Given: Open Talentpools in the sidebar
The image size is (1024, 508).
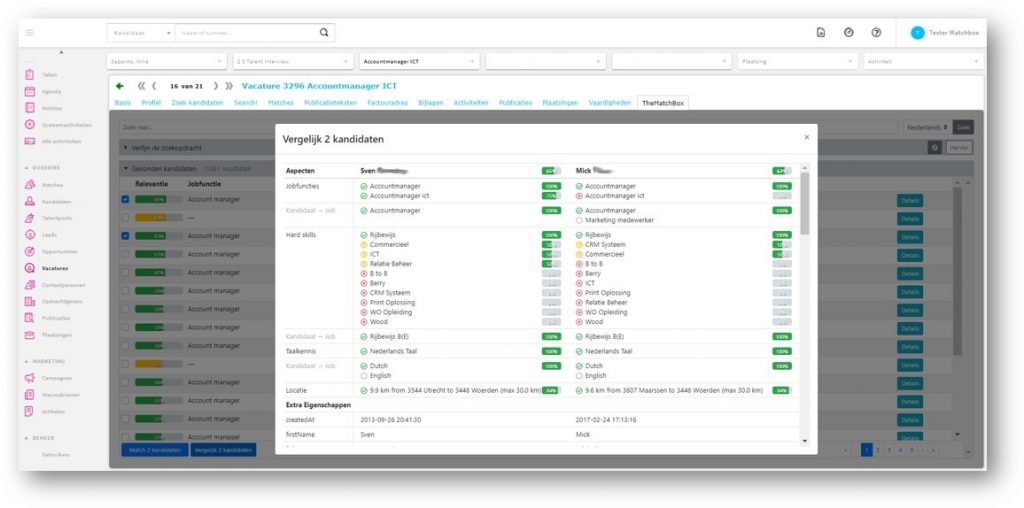Looking at the screenshot, I should coord(56,219).
